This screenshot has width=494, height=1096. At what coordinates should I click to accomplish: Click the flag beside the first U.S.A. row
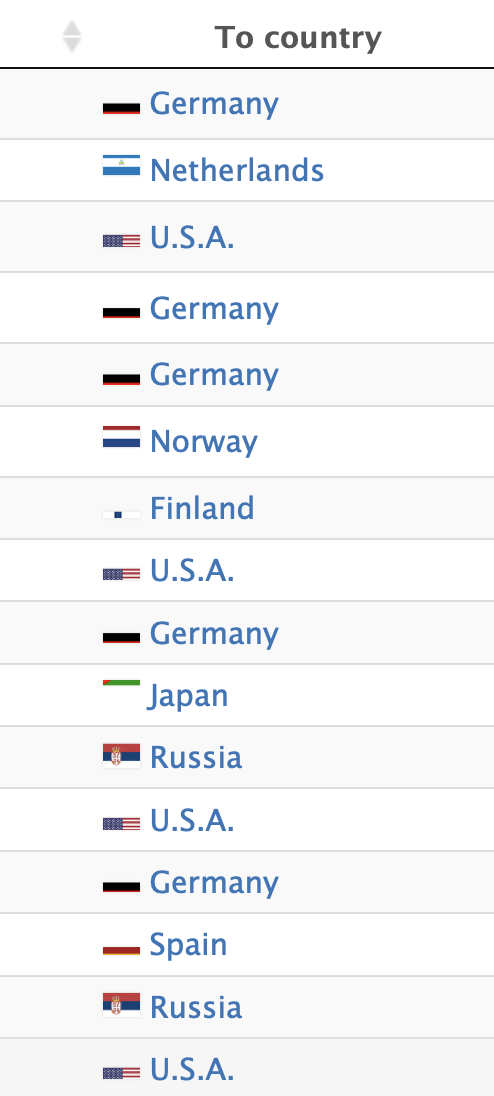point(122,241)
